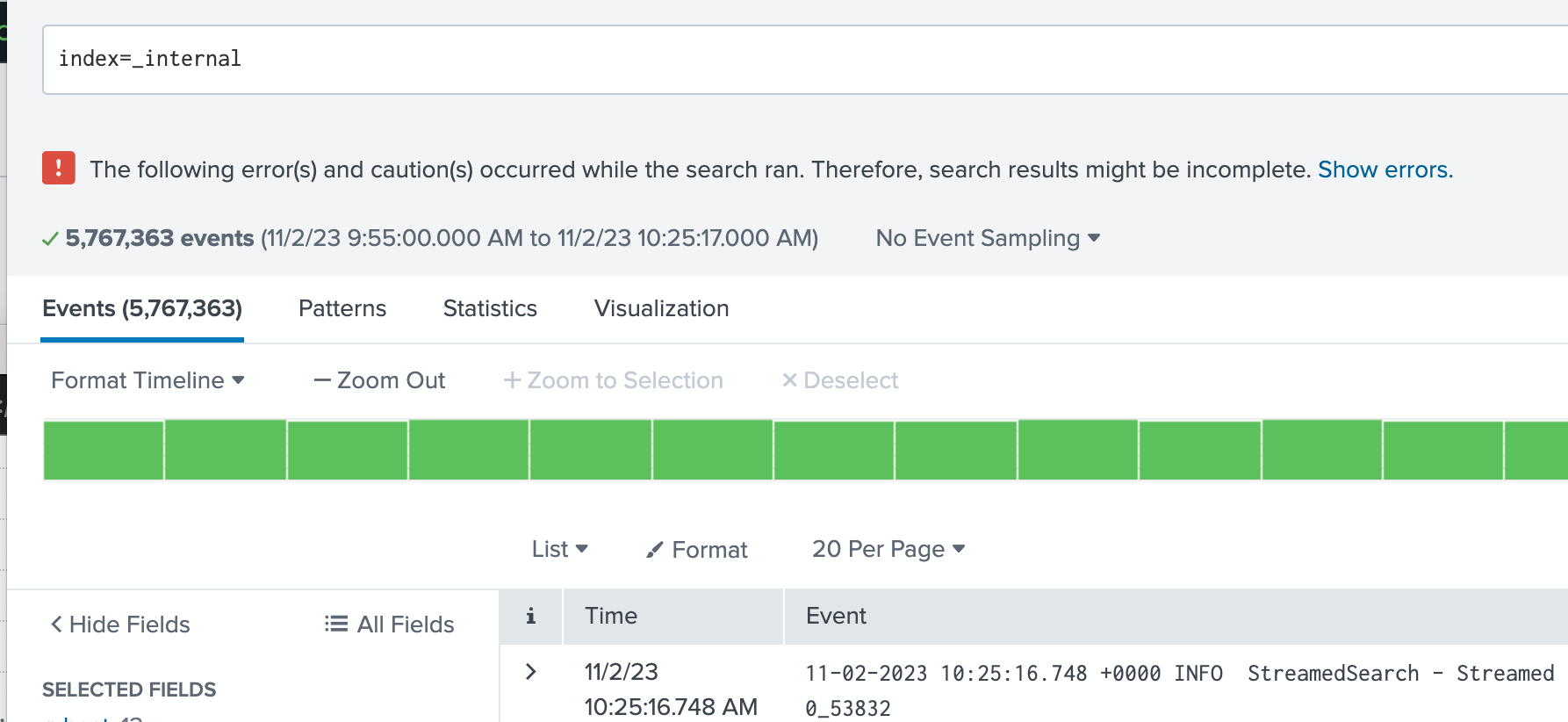Click the Format pencil icon

coord(654,550)
